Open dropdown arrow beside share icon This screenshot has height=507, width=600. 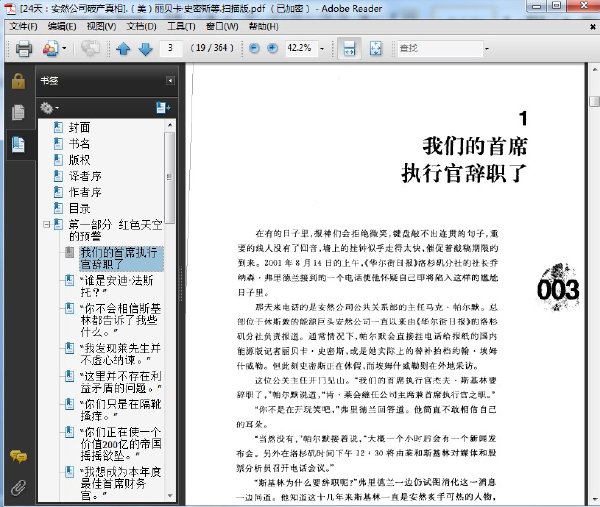coord(64,48)
